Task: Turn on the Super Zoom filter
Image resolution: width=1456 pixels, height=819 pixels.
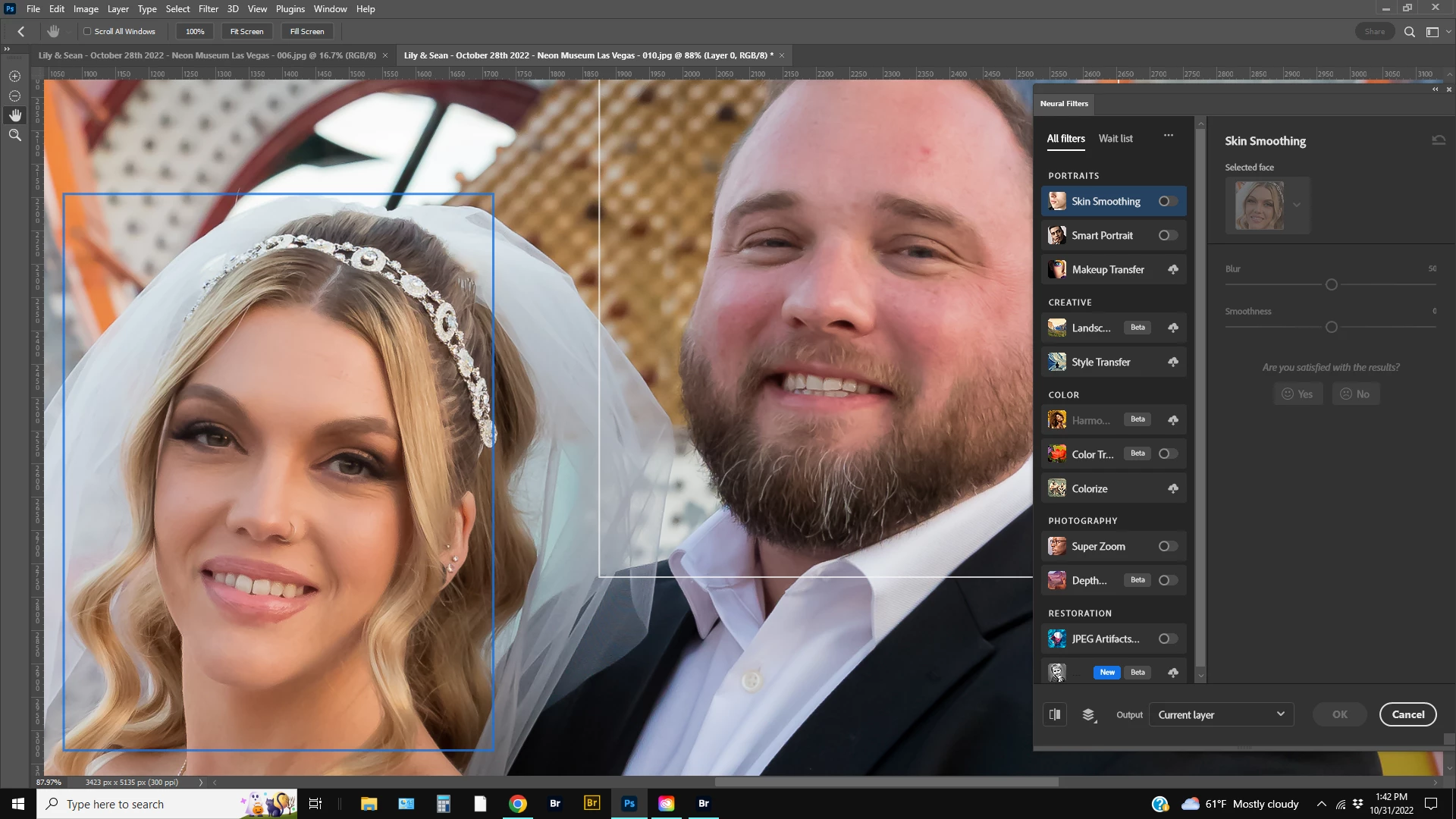Action: tap(1168, 546)
